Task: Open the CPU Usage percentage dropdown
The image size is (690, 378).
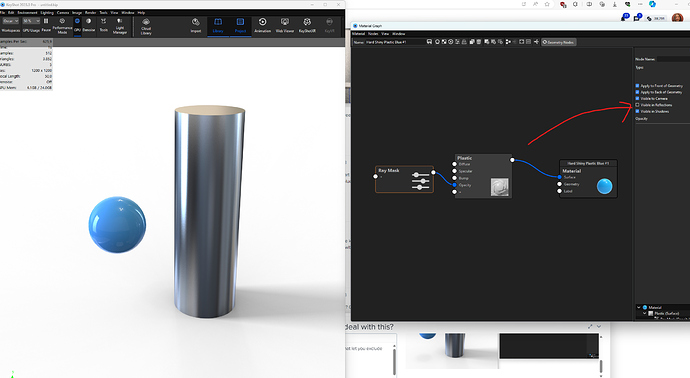Action: click(31, 21)
